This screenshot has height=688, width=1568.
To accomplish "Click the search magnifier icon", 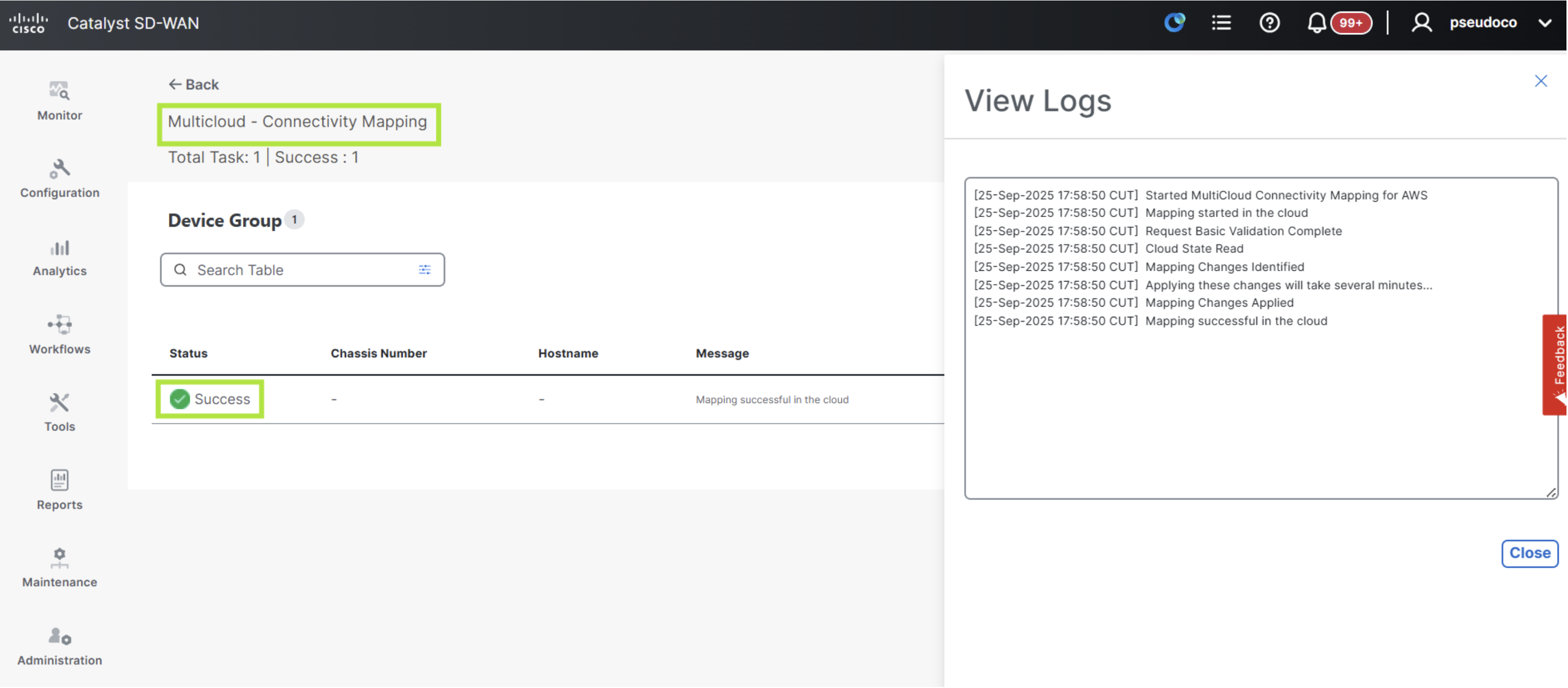I will click(x=180, y=270).
